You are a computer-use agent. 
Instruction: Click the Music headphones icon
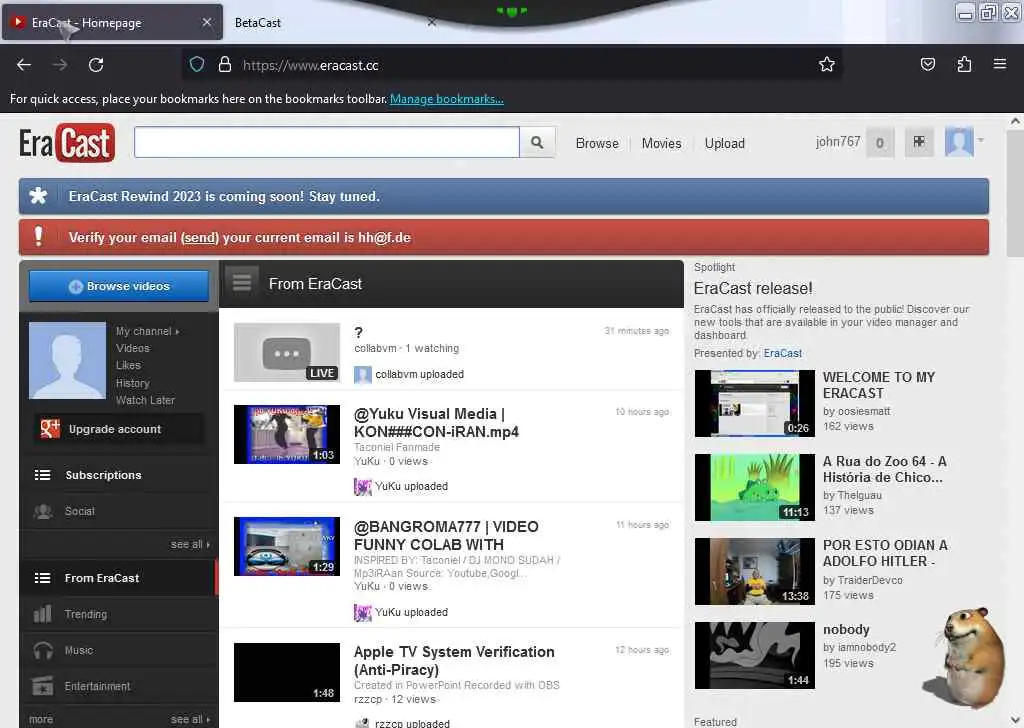pos(43,650)
